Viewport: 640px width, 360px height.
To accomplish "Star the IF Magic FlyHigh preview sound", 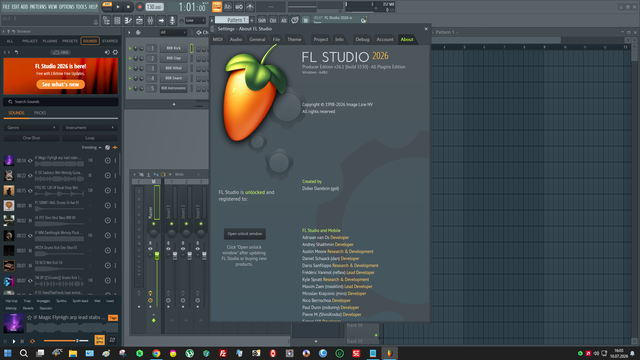I will pyautogui.click(x=29, y=317).
